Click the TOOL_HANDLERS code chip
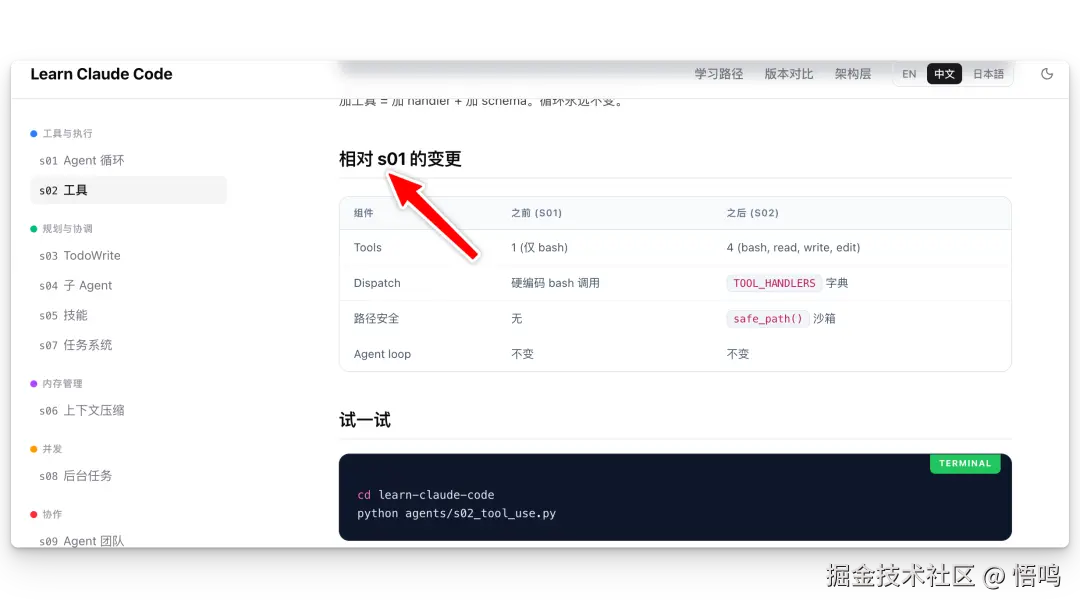1080x608 pixels. [773, 283]
